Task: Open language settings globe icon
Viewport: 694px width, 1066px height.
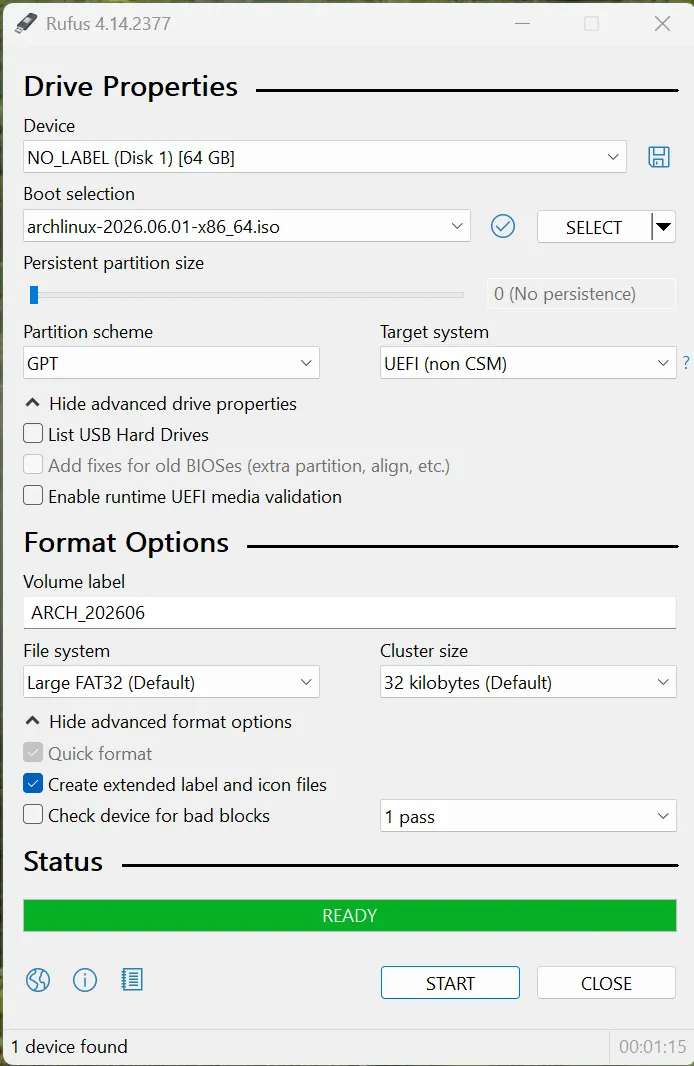Action: pos(38,980)
